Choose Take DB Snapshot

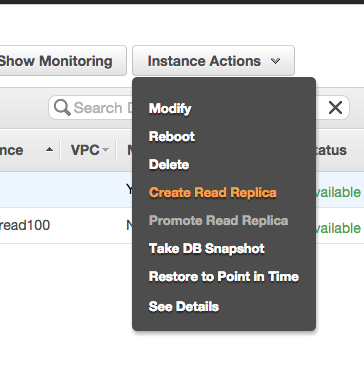[x=207, y=249]
